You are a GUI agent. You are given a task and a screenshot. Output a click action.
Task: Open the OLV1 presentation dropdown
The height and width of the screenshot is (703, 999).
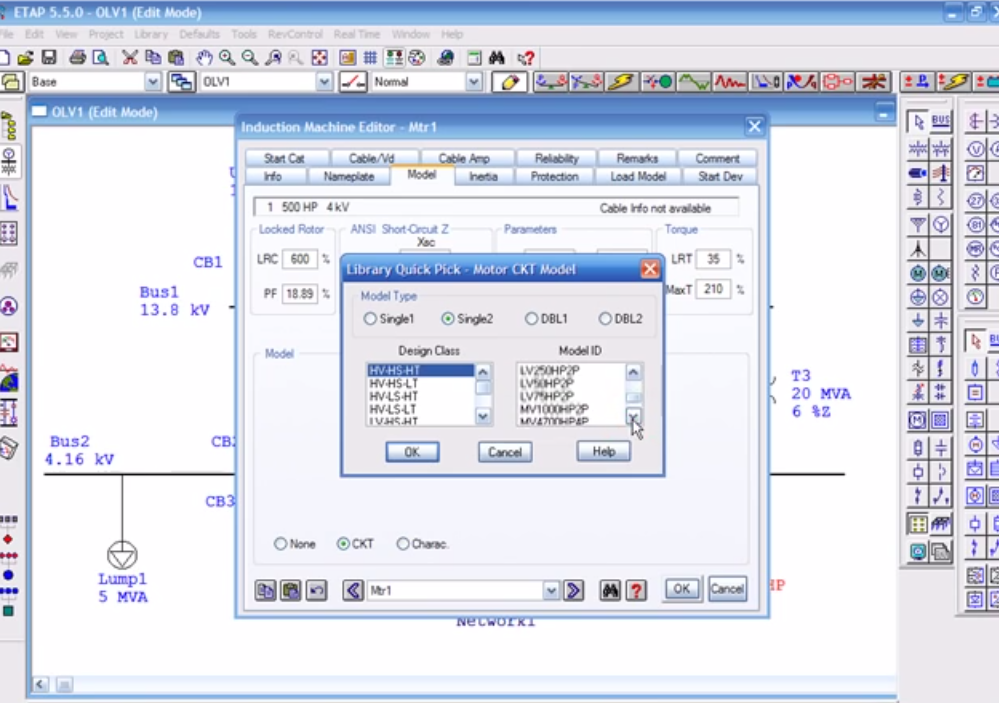pyautogui.click(x=324, y=82)
